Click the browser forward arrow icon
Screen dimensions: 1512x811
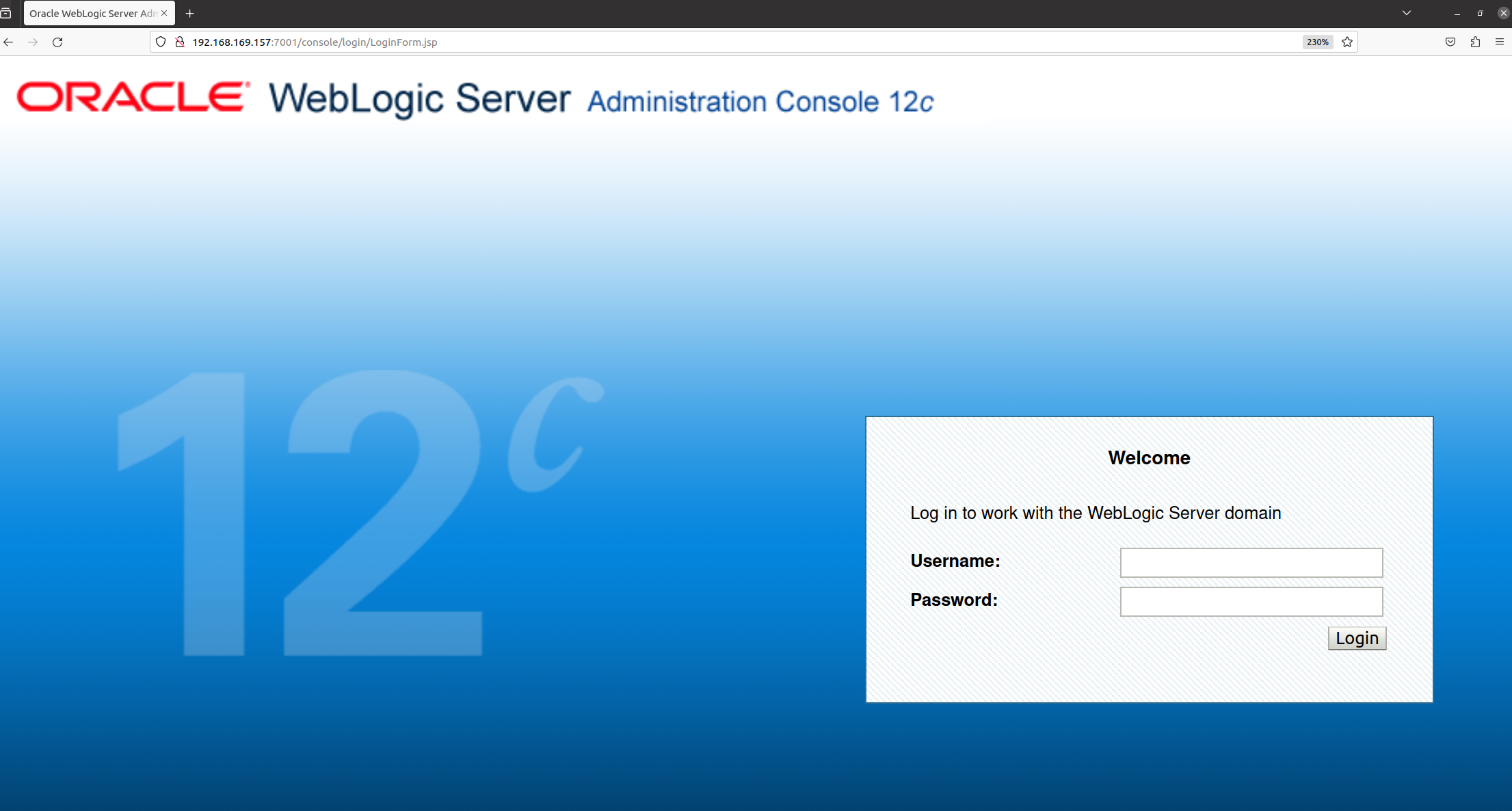[x=33, y=42]
